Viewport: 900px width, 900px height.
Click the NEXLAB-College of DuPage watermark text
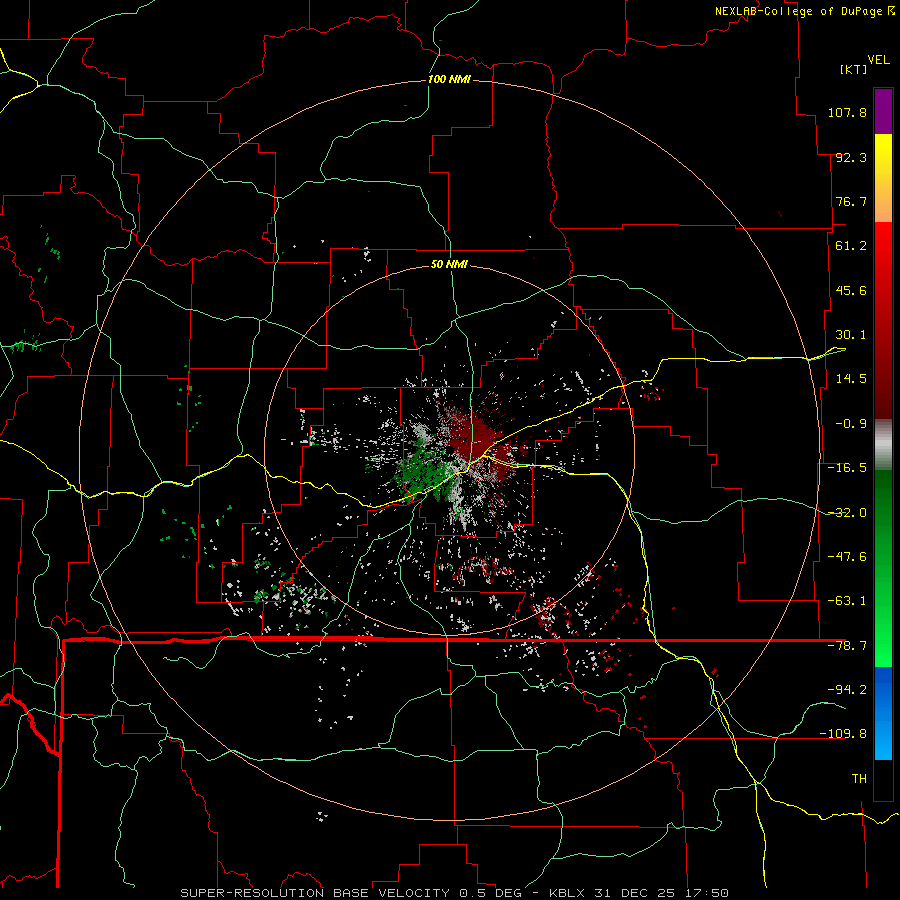click(804, 11)
